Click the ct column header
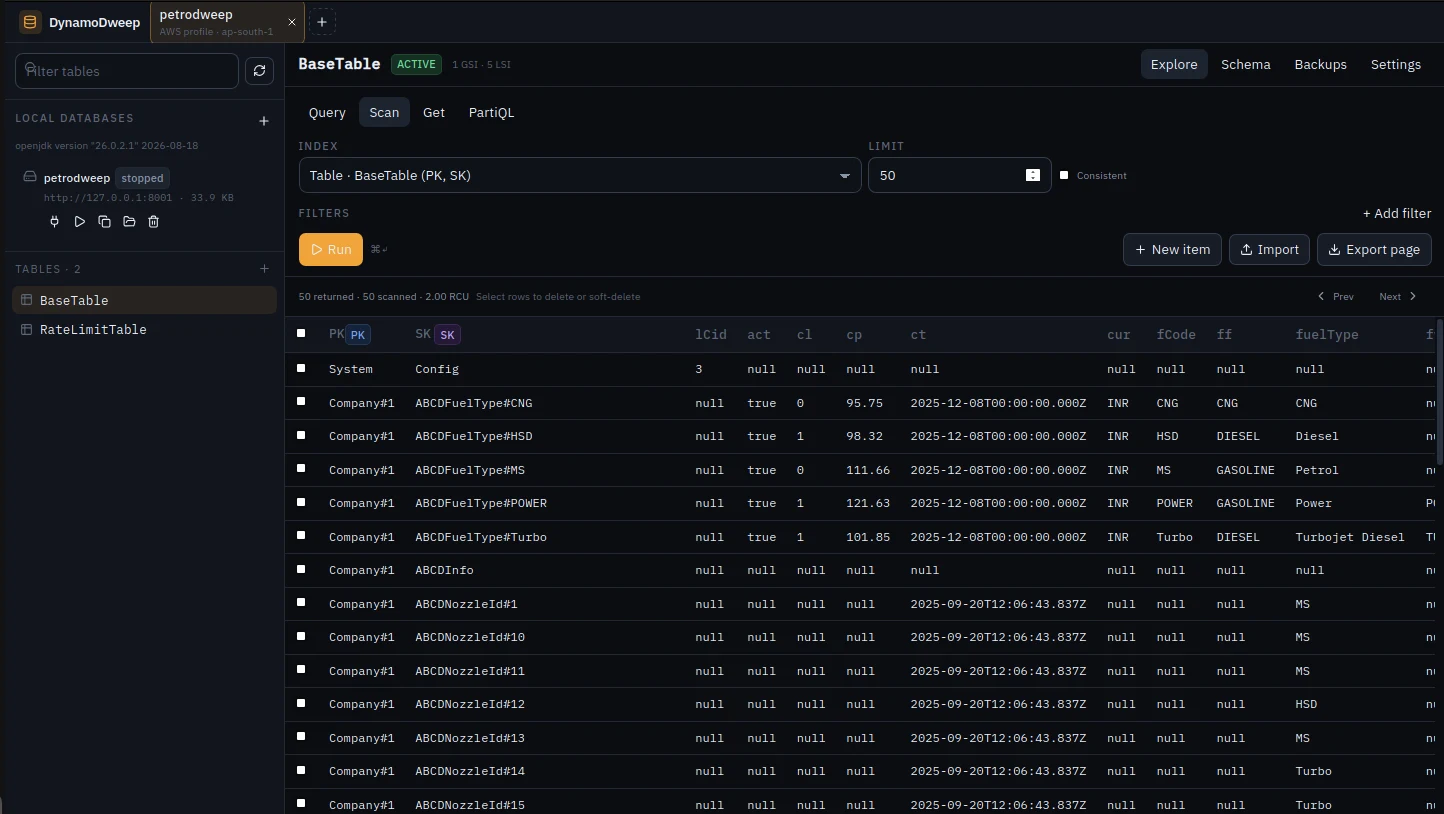Screen dimensions: 1444x814 pyautogui.click(x=918, y=335)
